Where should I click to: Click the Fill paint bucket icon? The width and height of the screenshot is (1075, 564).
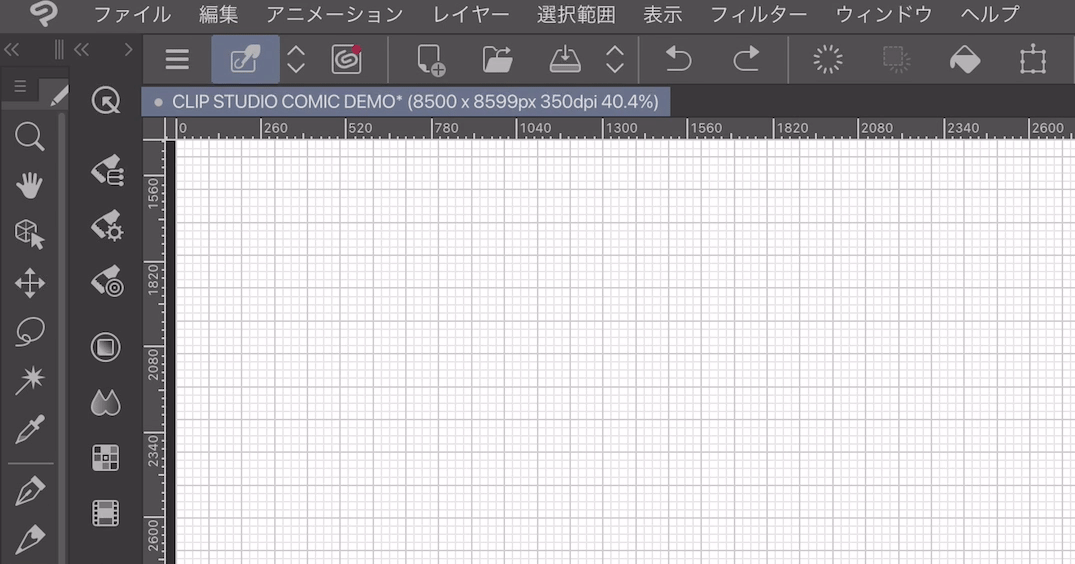tap(964, 60)
